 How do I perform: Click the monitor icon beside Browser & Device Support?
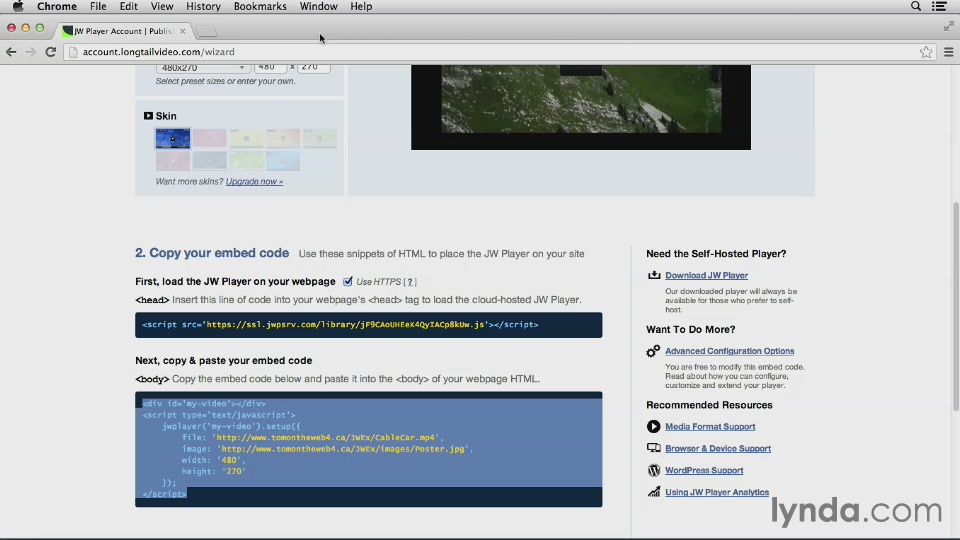tap(653, 448)
